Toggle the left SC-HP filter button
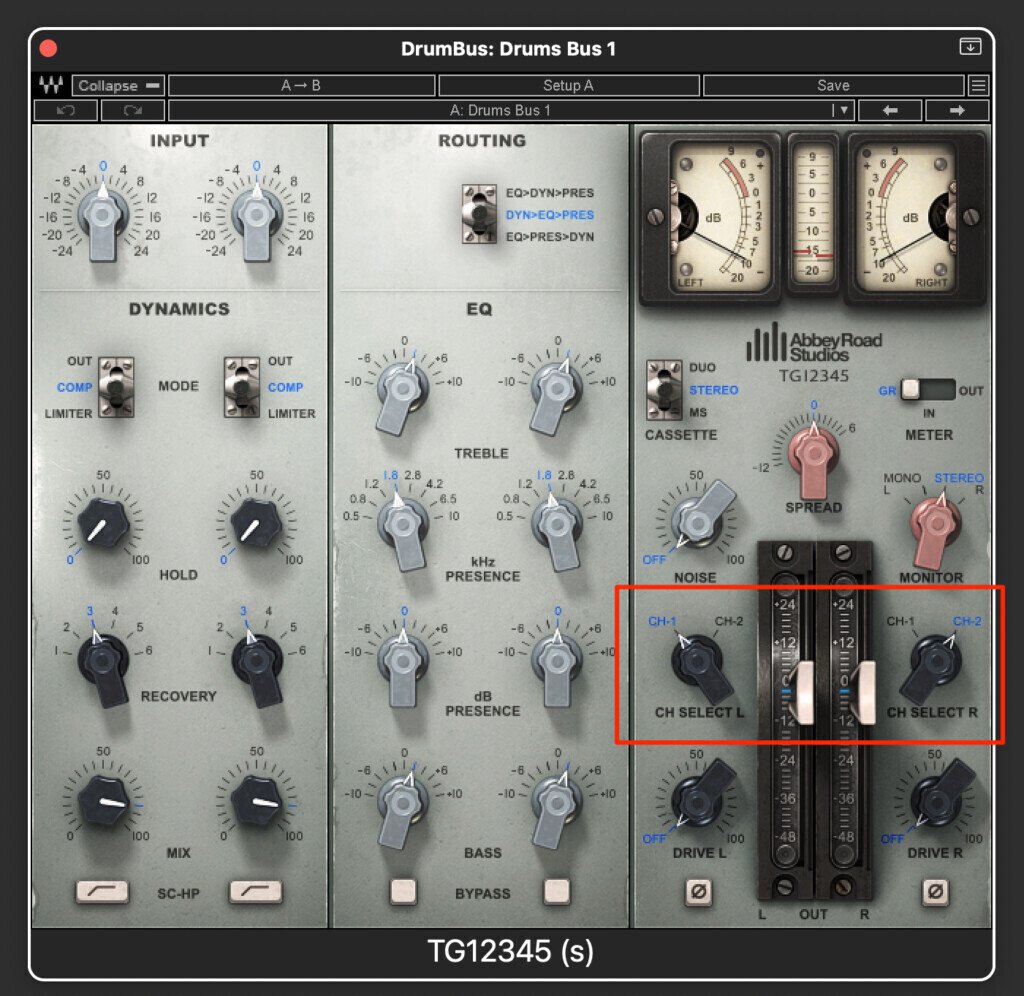 (103, 891)
